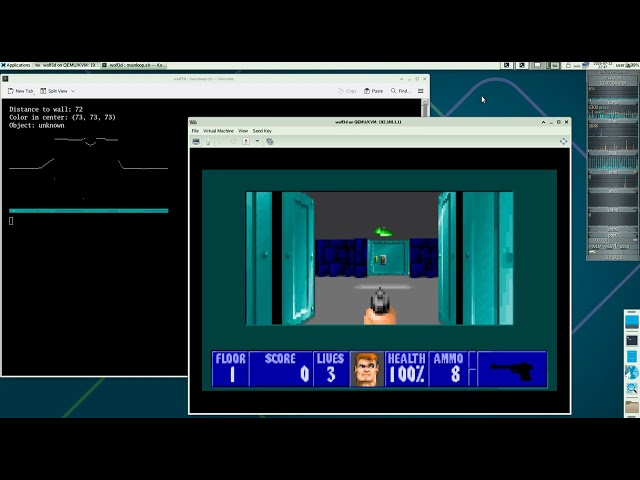
Task: Open the magnifier search icon in right dock
Action: click(632, 389)
